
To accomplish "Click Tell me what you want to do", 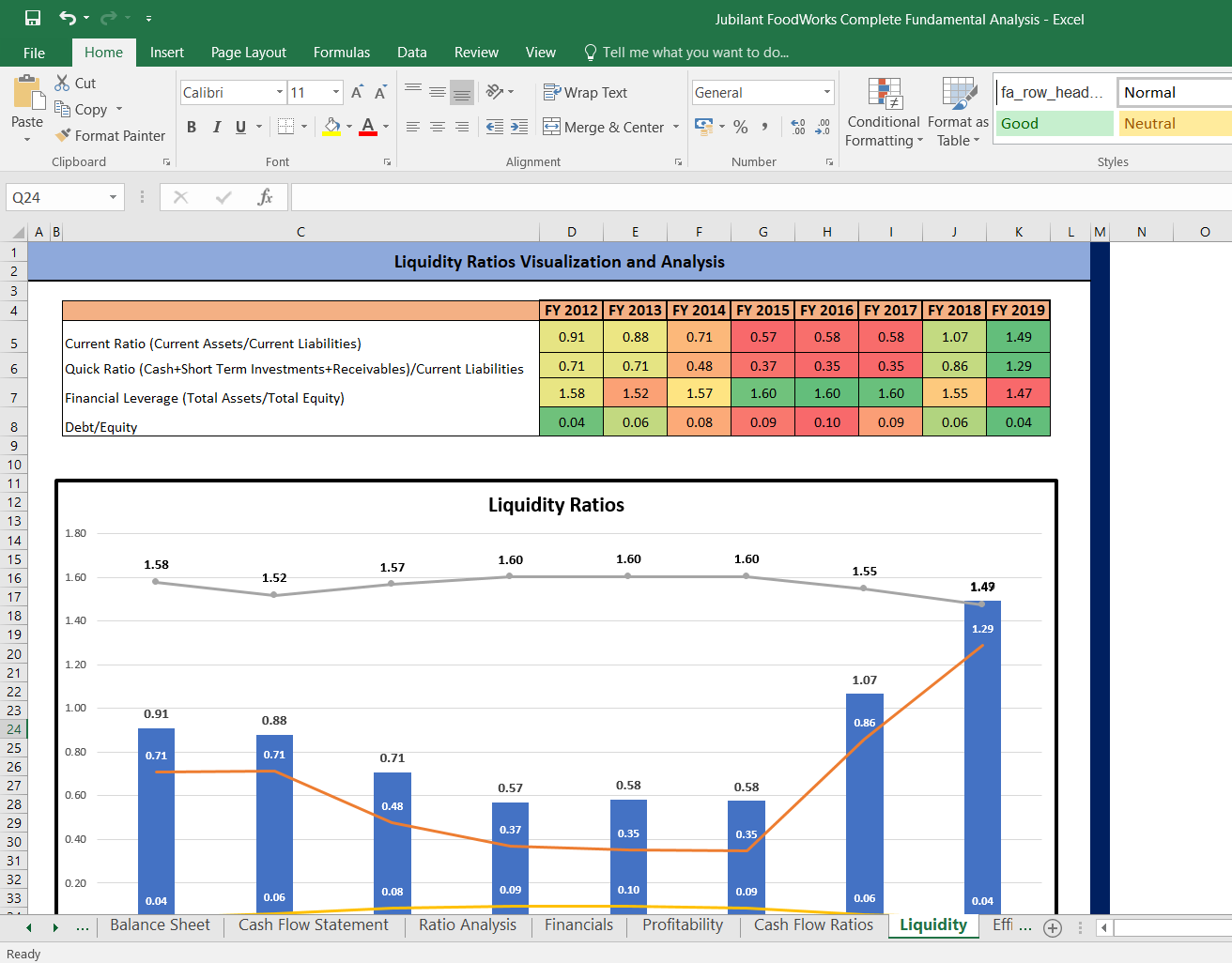I will pyautogui.click(x=685, y=53).
